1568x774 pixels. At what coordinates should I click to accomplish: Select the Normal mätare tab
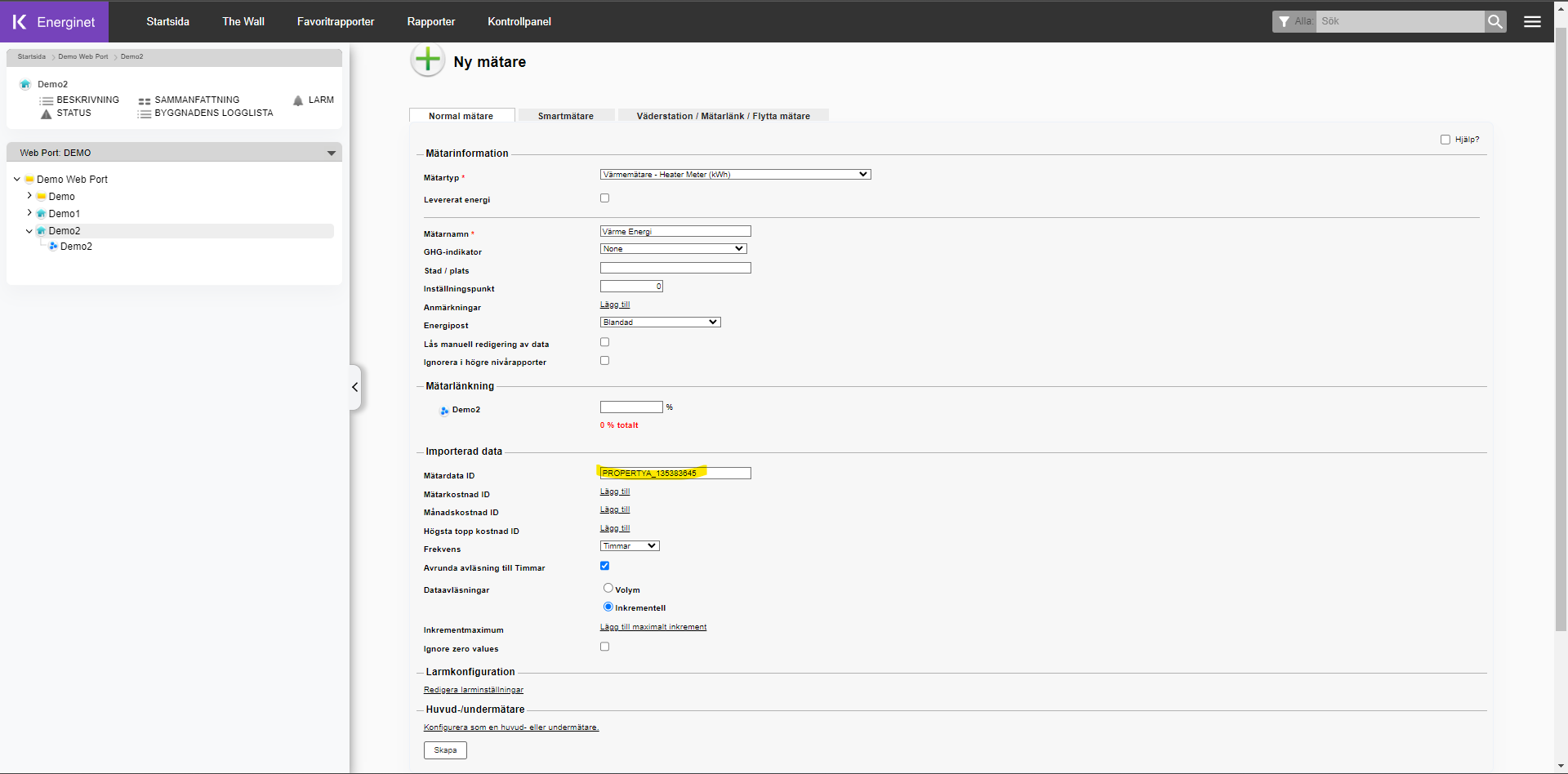pyautogui.click(x=461, y=116)
